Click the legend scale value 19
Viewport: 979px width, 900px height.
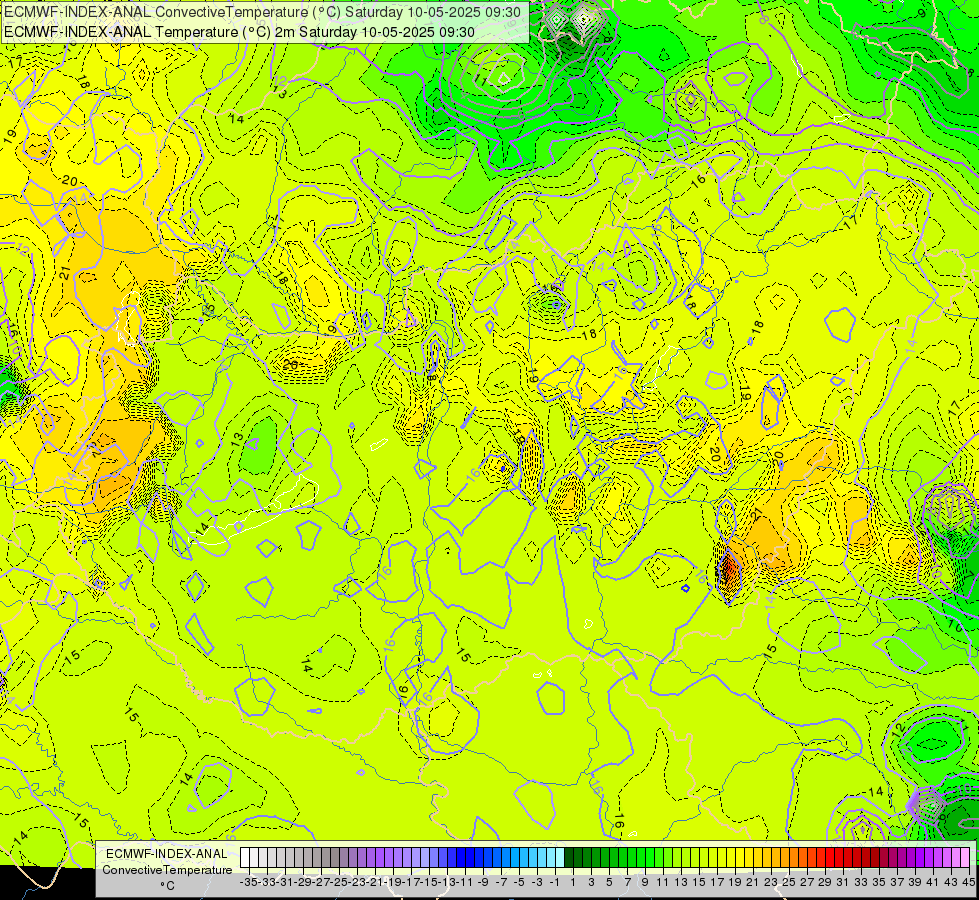click(735, 883)
